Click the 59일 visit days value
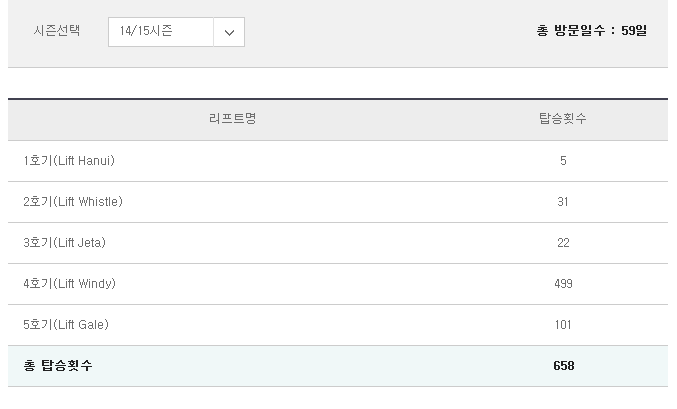The width and height of the screenshot is (677, 409). point(634,31)
